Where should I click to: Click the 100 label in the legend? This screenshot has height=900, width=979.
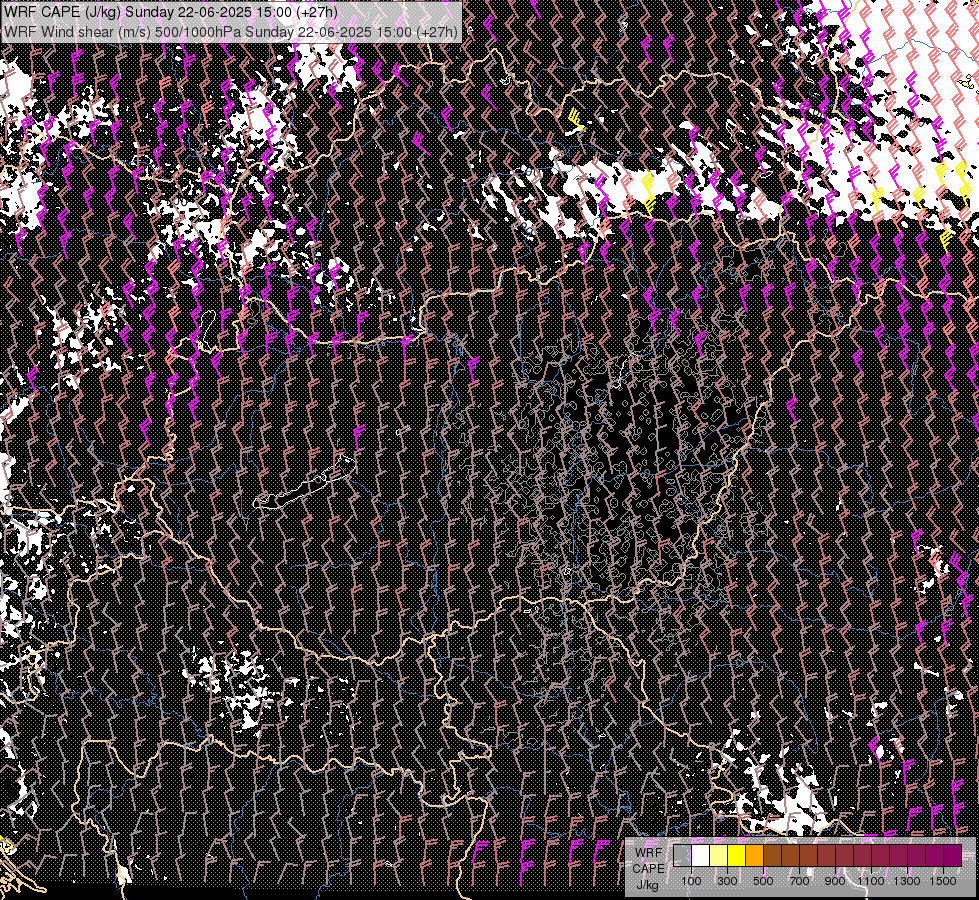(x=691, y=881)
